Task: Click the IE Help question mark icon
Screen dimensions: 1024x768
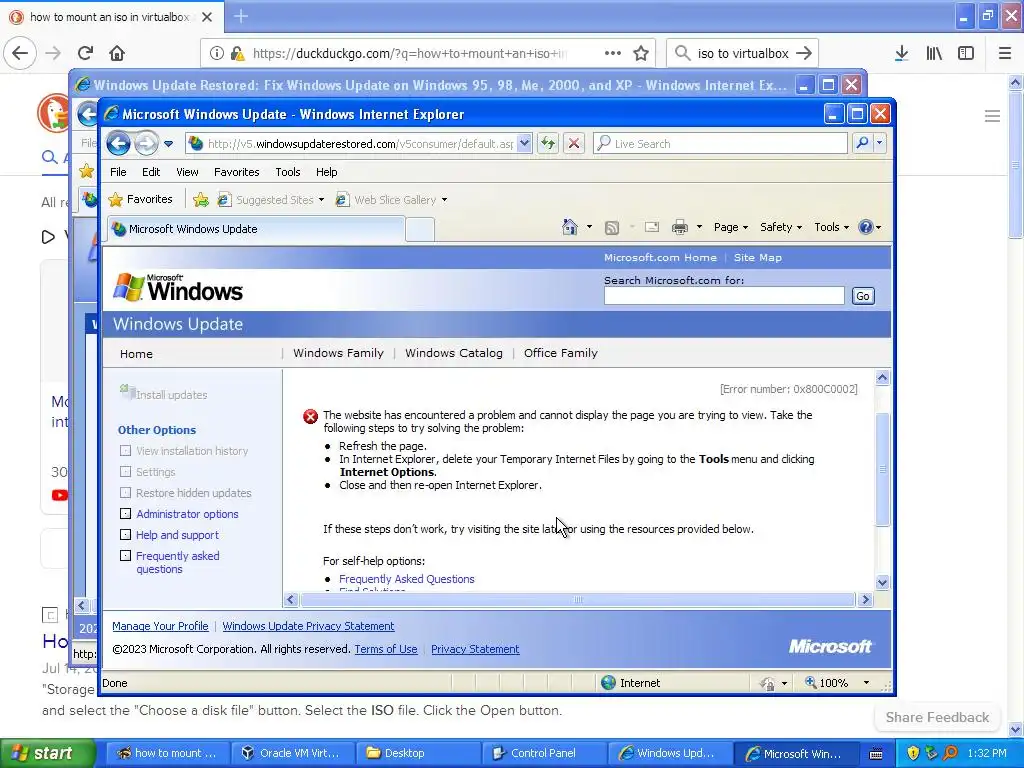Action: click(x=866, y=227)
